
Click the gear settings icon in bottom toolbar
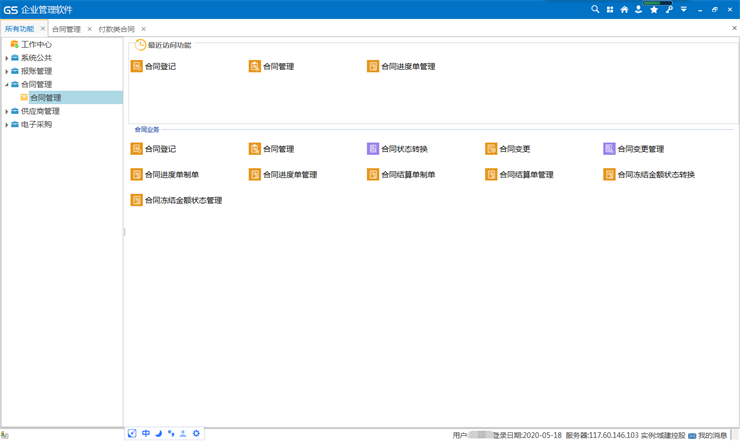click(x=196, y=434)
